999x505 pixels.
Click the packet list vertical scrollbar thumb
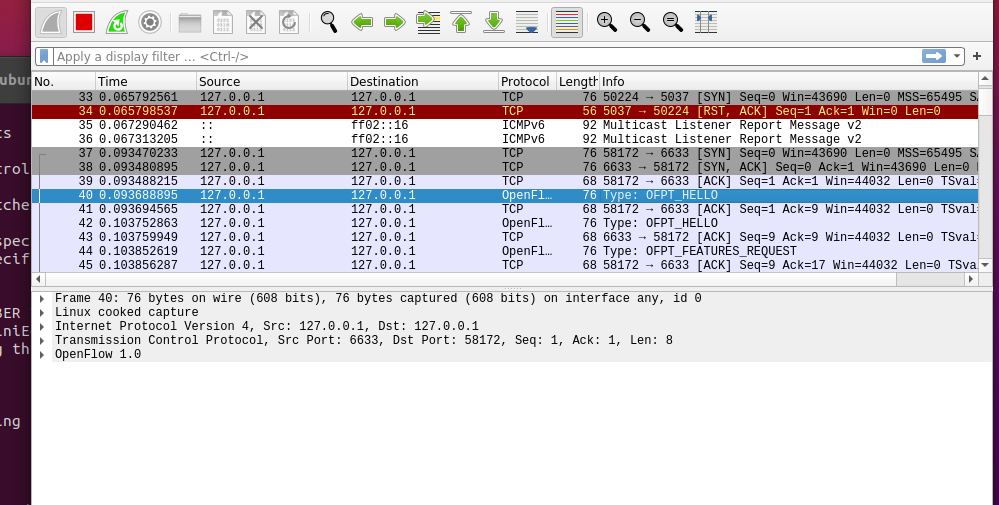(985, 100)
